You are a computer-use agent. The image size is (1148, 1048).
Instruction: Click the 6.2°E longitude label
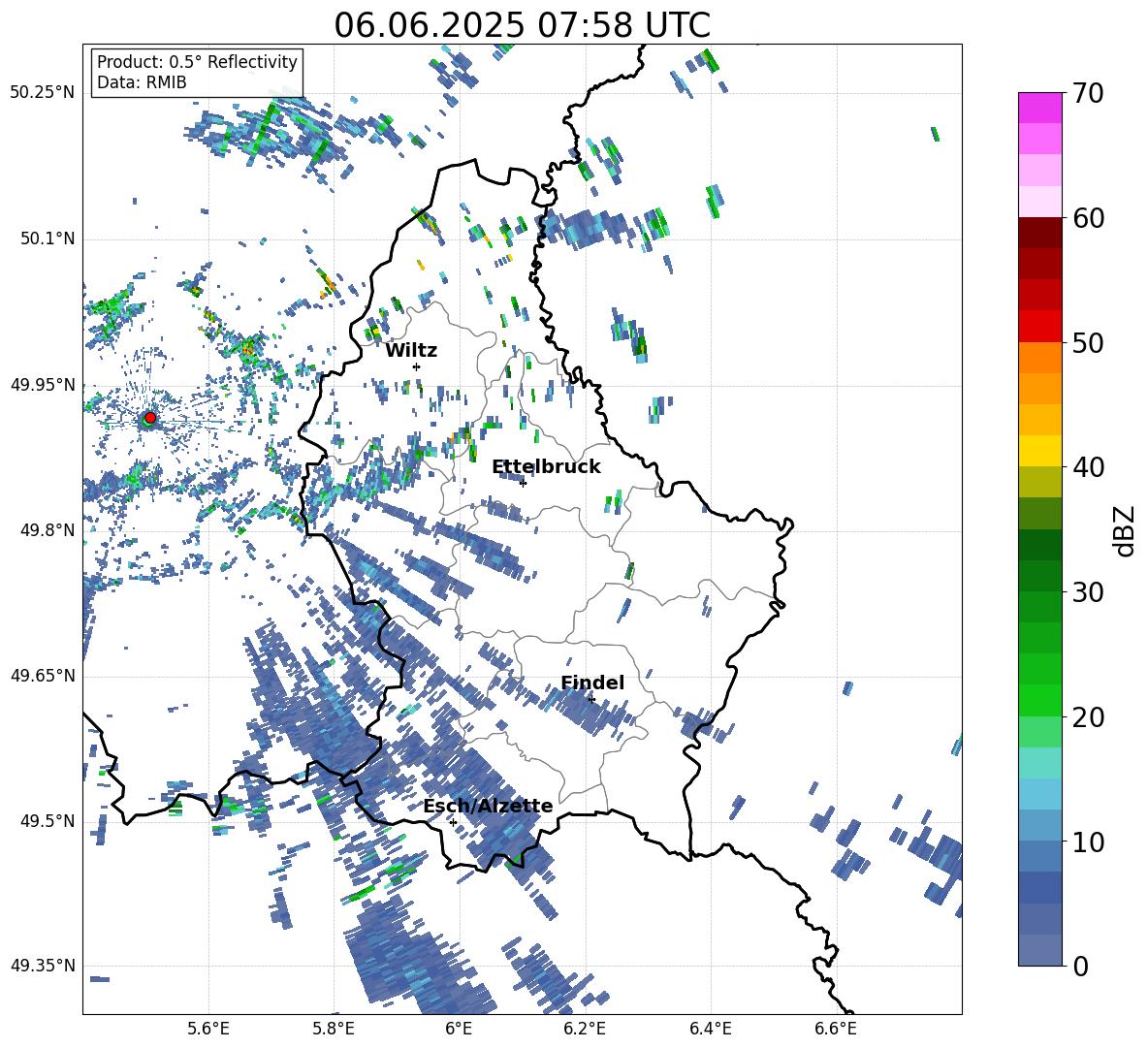coord(585,1029)
